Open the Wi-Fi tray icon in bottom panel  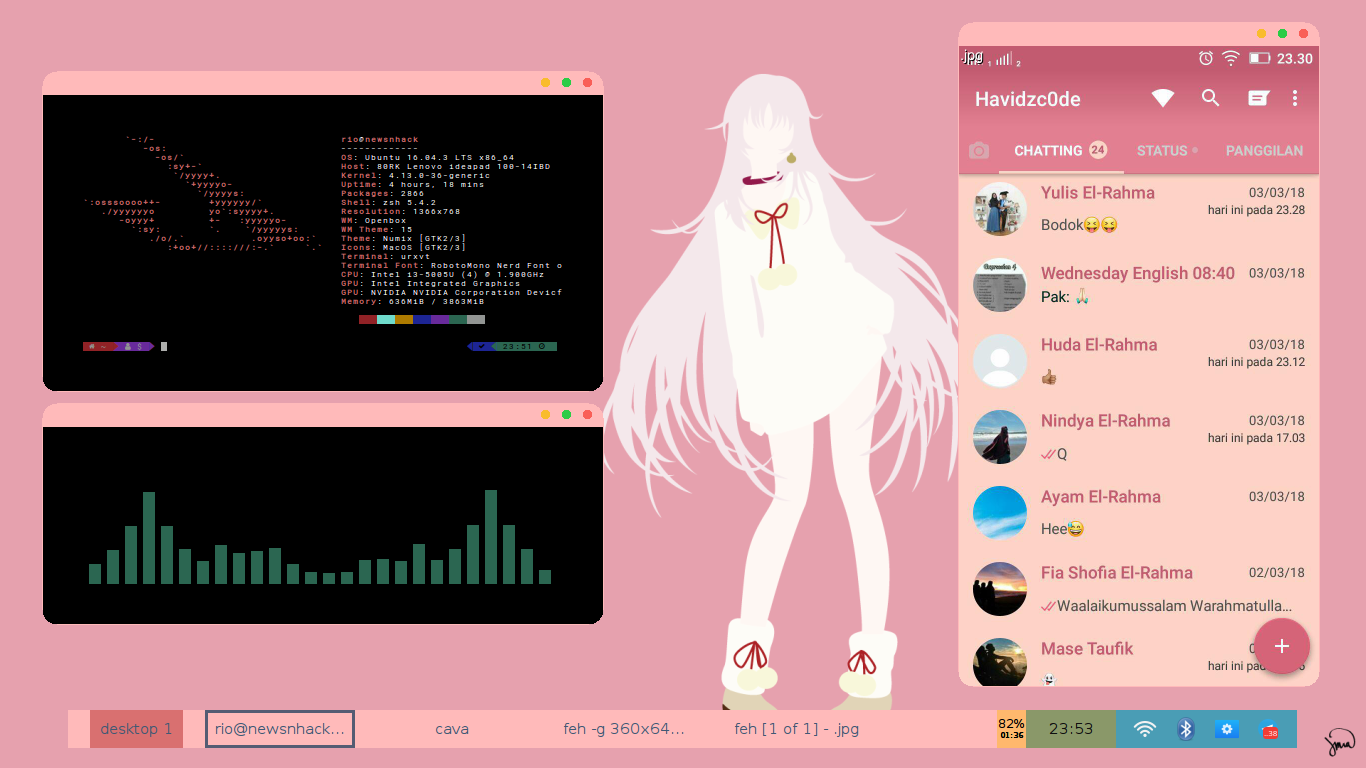[1145, 729]
